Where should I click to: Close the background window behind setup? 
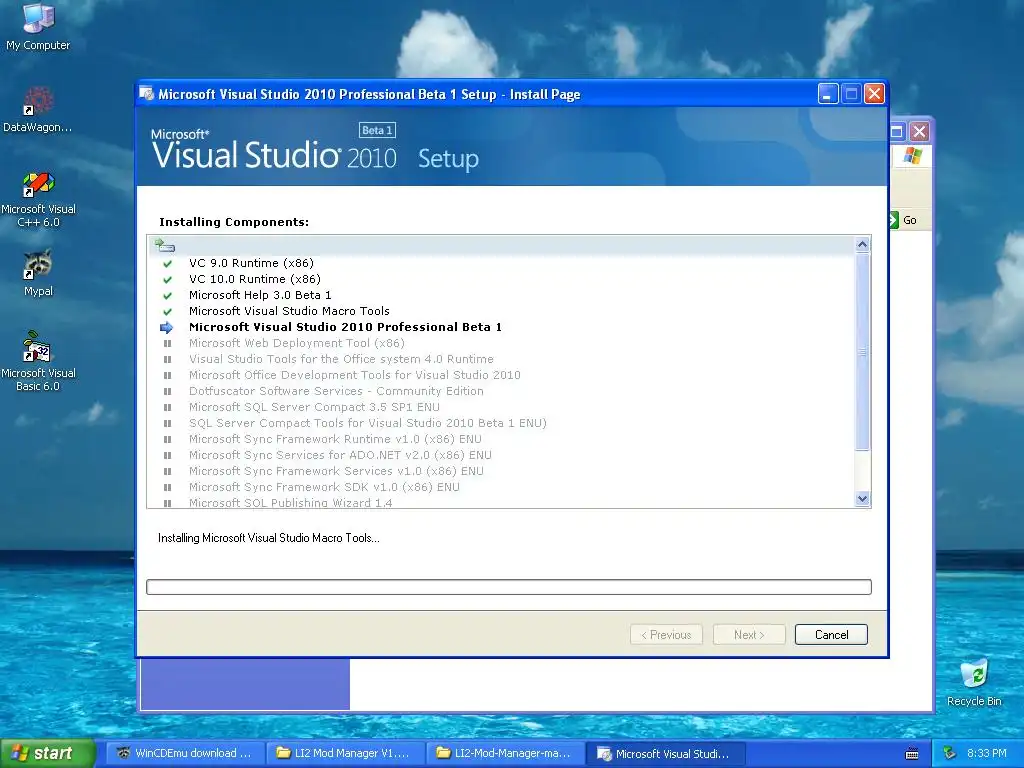tap(920, 132)
